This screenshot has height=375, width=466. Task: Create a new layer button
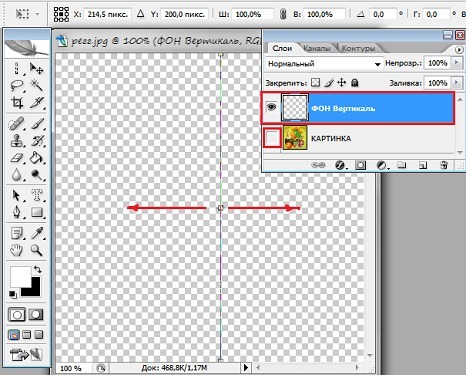pyautogui.click(x=423, y=165)
